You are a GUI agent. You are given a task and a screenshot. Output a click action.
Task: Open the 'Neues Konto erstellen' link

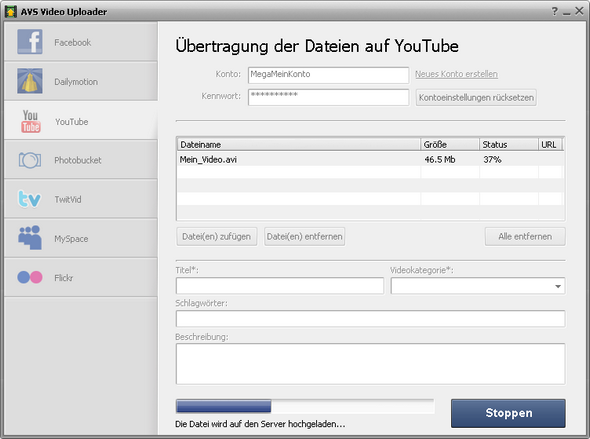tap(456, 74)
